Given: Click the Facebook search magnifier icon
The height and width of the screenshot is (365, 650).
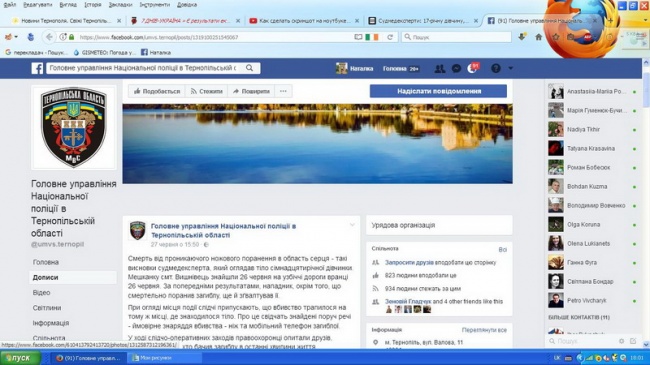Looking at the screenshot, I should coord(249,68).
